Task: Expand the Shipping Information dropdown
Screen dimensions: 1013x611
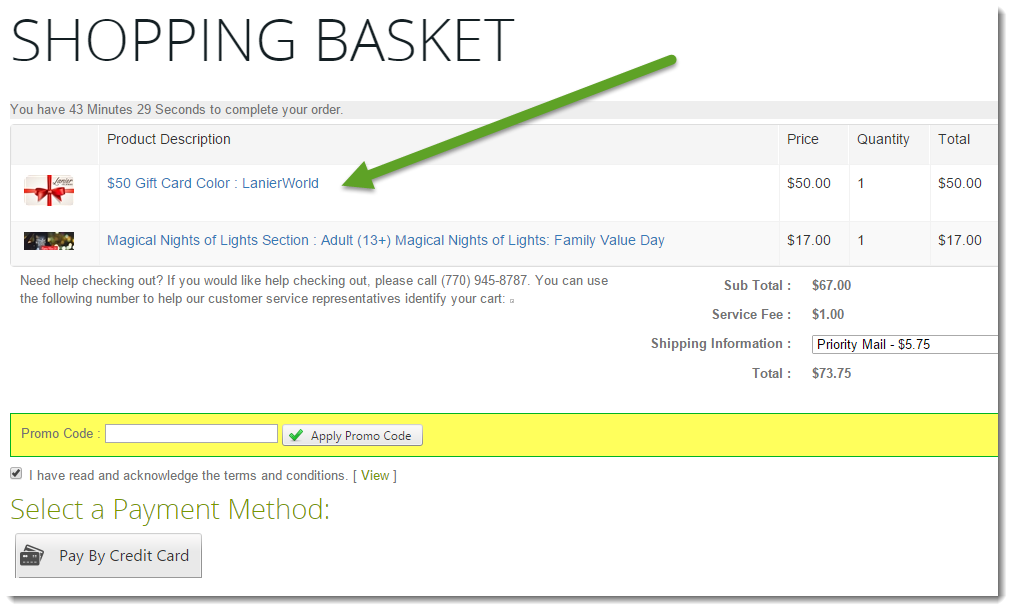Action: 905,344
